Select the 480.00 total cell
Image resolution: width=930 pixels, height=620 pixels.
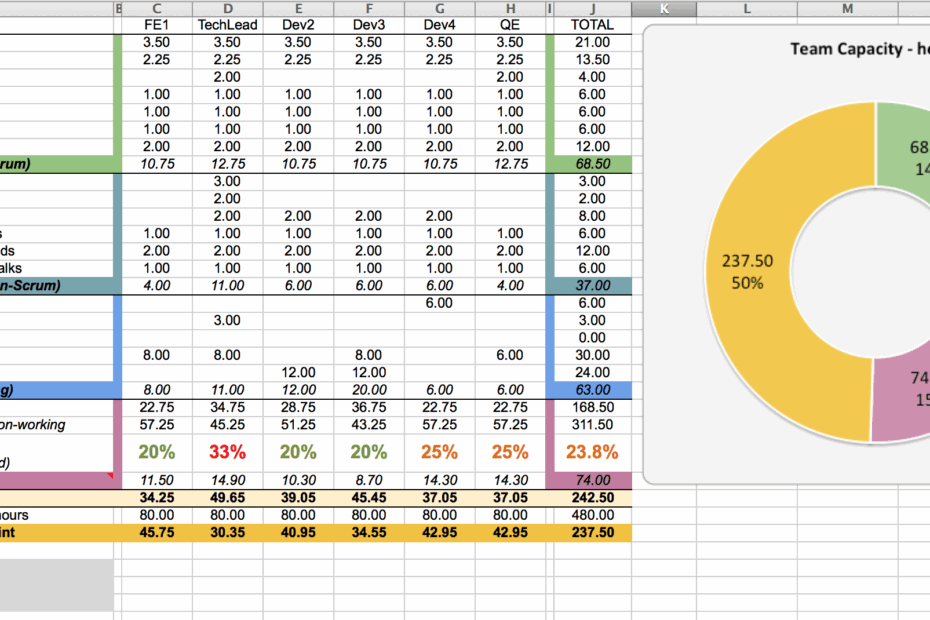593,515
